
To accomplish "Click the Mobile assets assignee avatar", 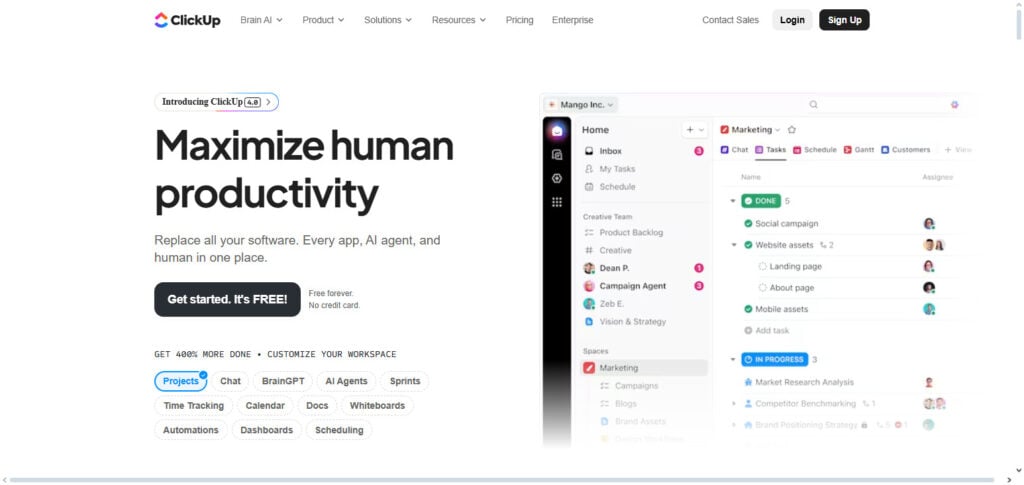I will coord(929,309).
